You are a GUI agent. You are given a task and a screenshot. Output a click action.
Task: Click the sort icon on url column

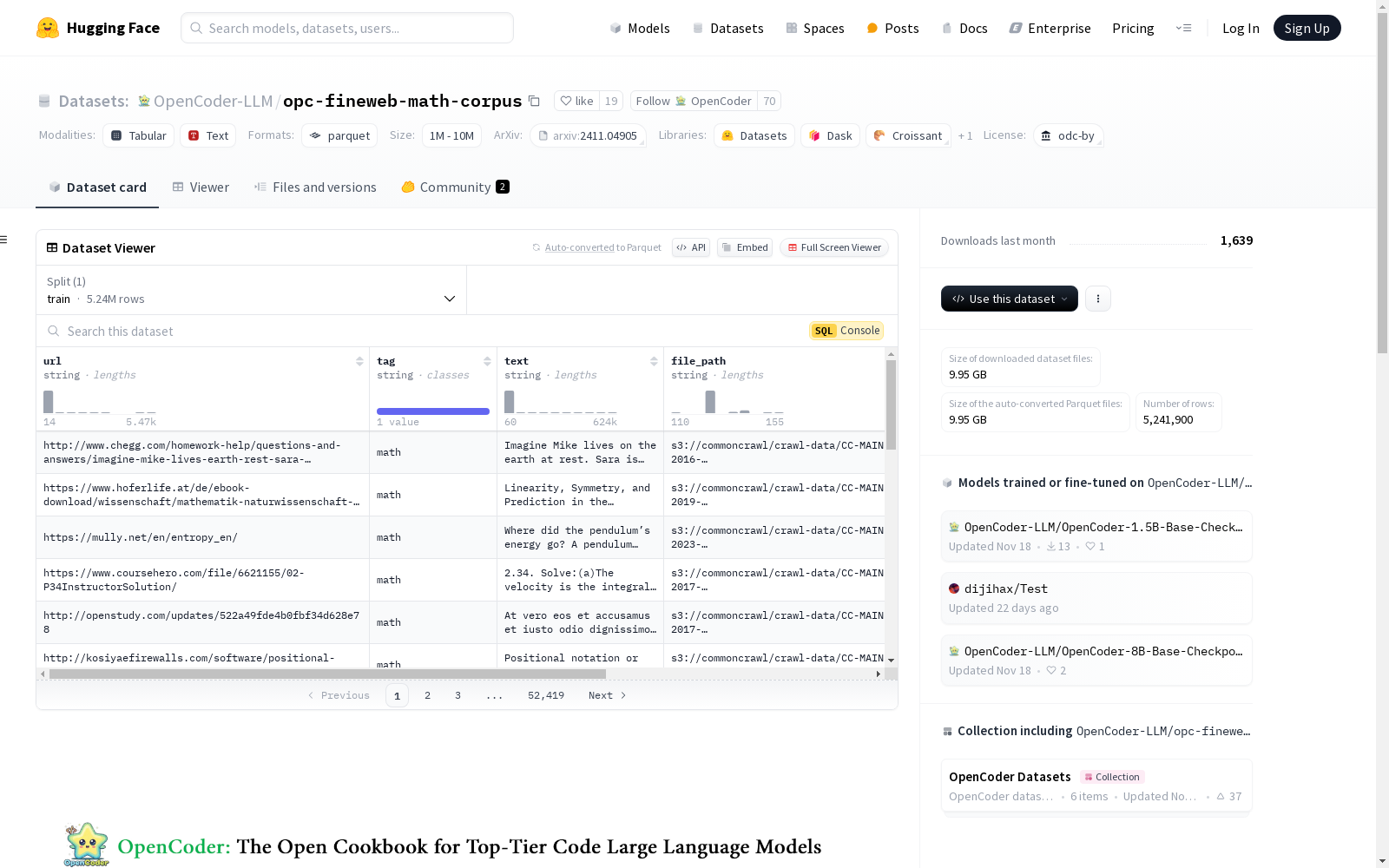tap(359, 361)
